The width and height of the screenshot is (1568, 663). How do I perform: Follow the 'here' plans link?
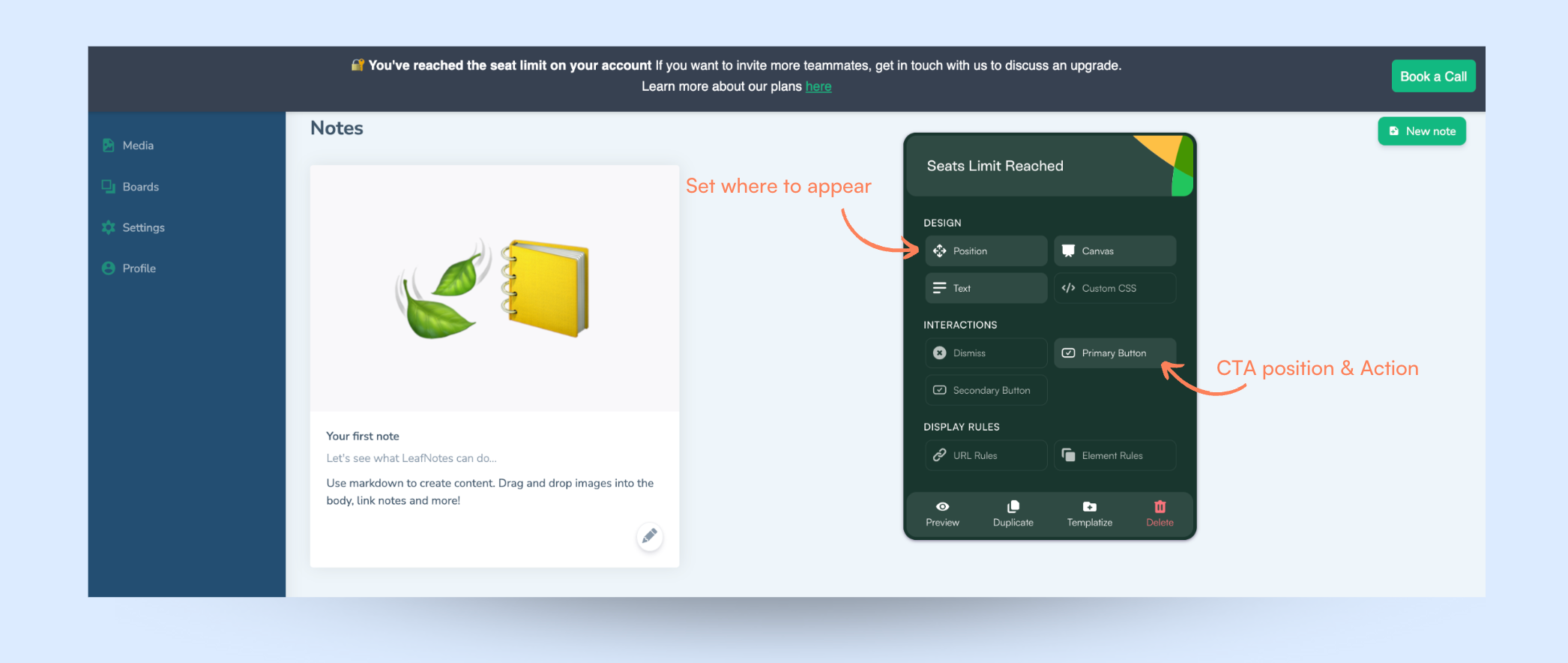(818, 87)
